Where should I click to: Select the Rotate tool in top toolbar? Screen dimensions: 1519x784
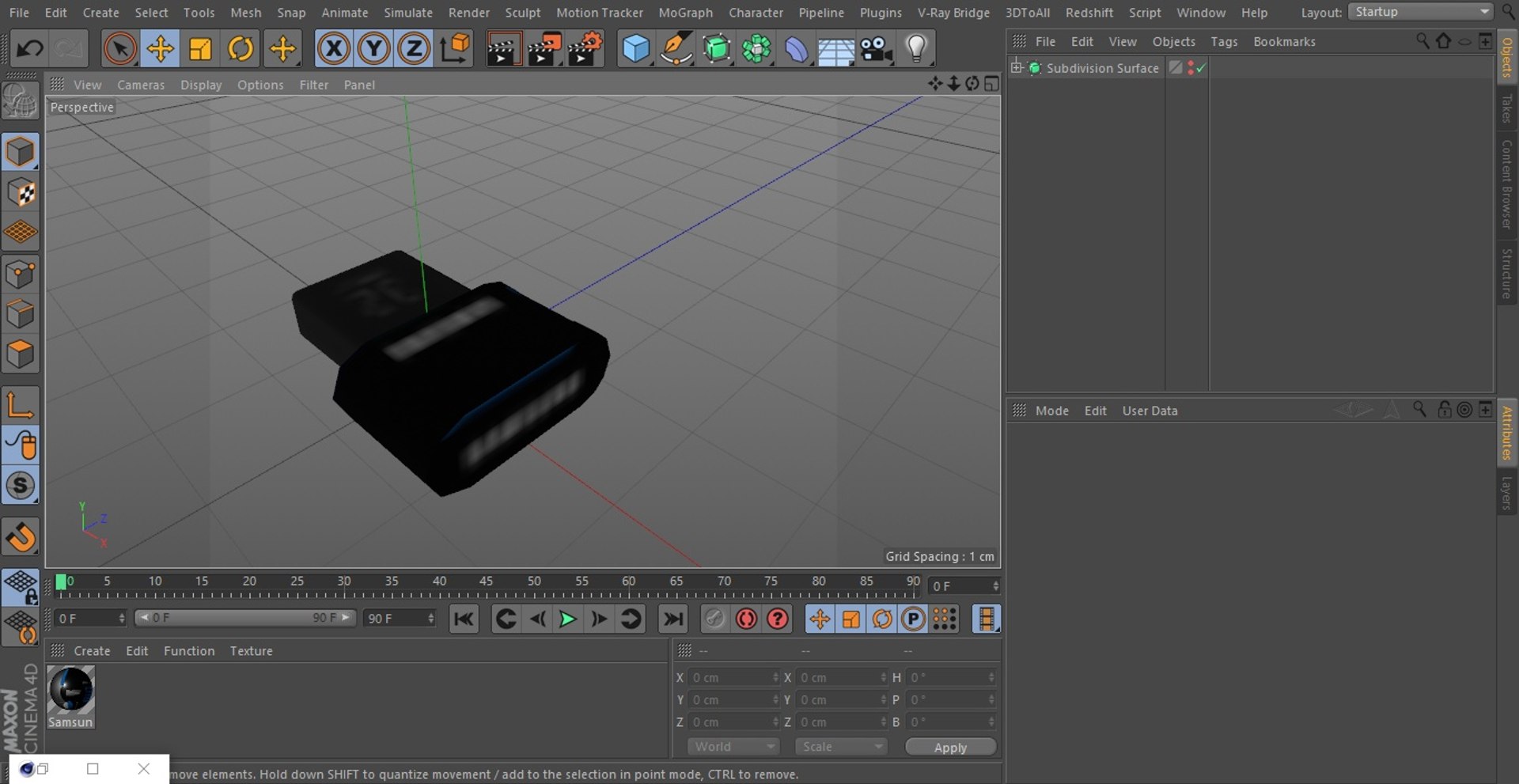[x=241, y=49]
